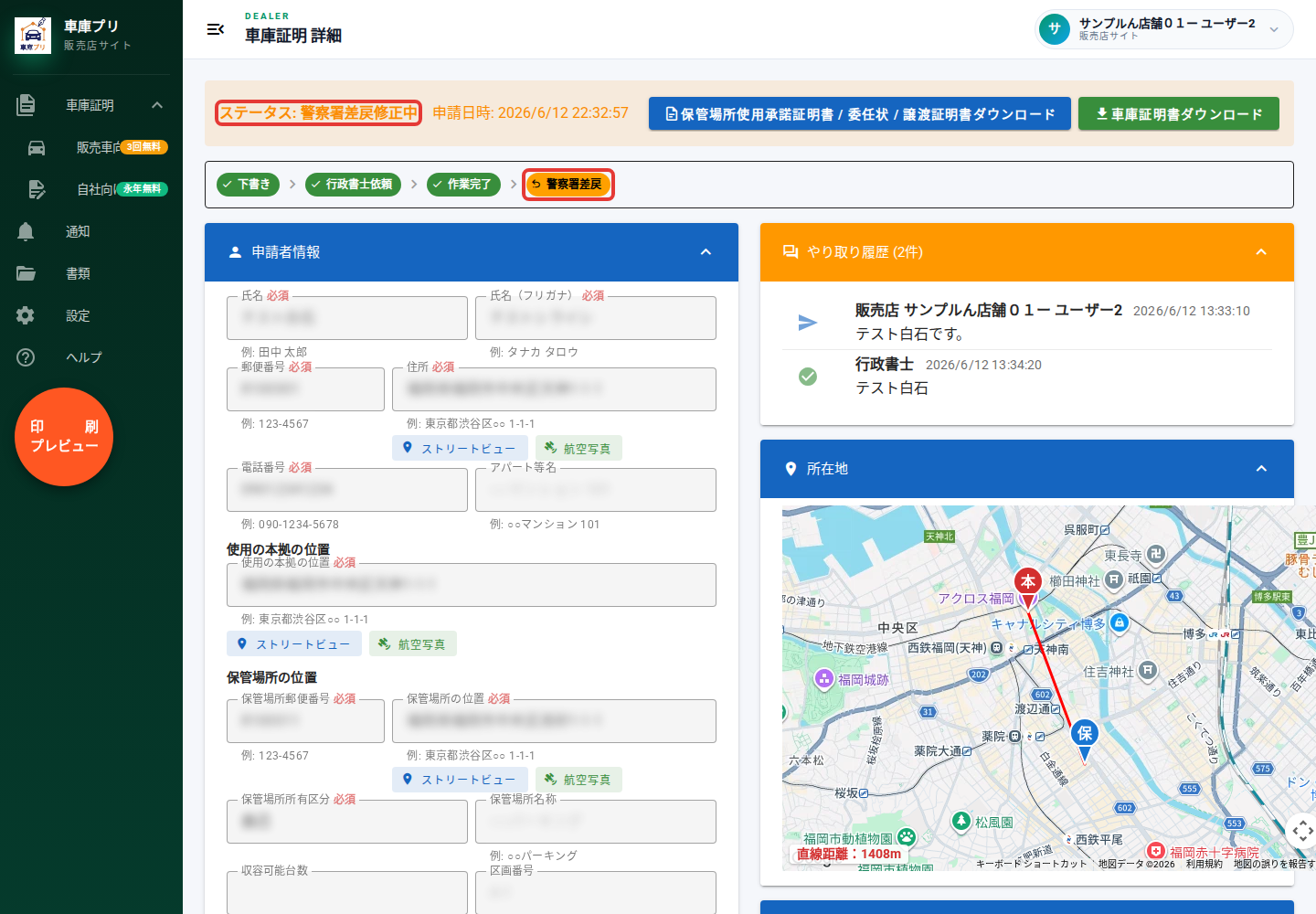
Task: Click the 警察署差戻 step chip
Action: pyautogui.click(x=568, y=185)
